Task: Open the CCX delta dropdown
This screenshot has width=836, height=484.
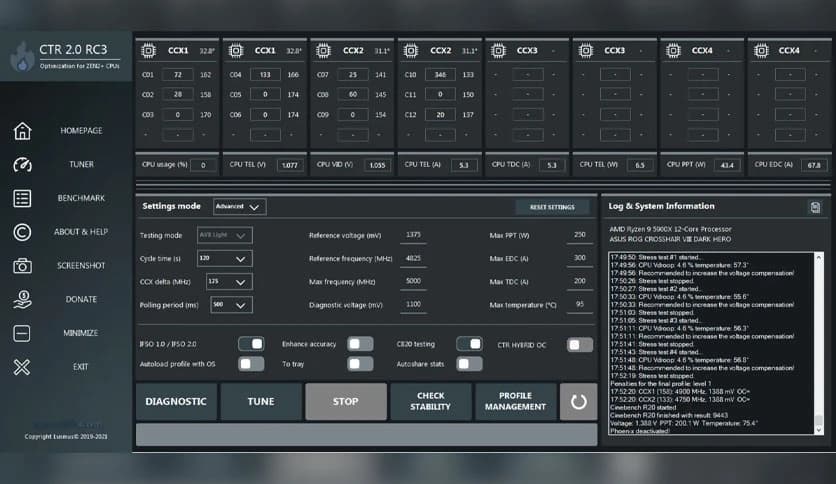Action: pyautogui.click(x=229, y=282)
